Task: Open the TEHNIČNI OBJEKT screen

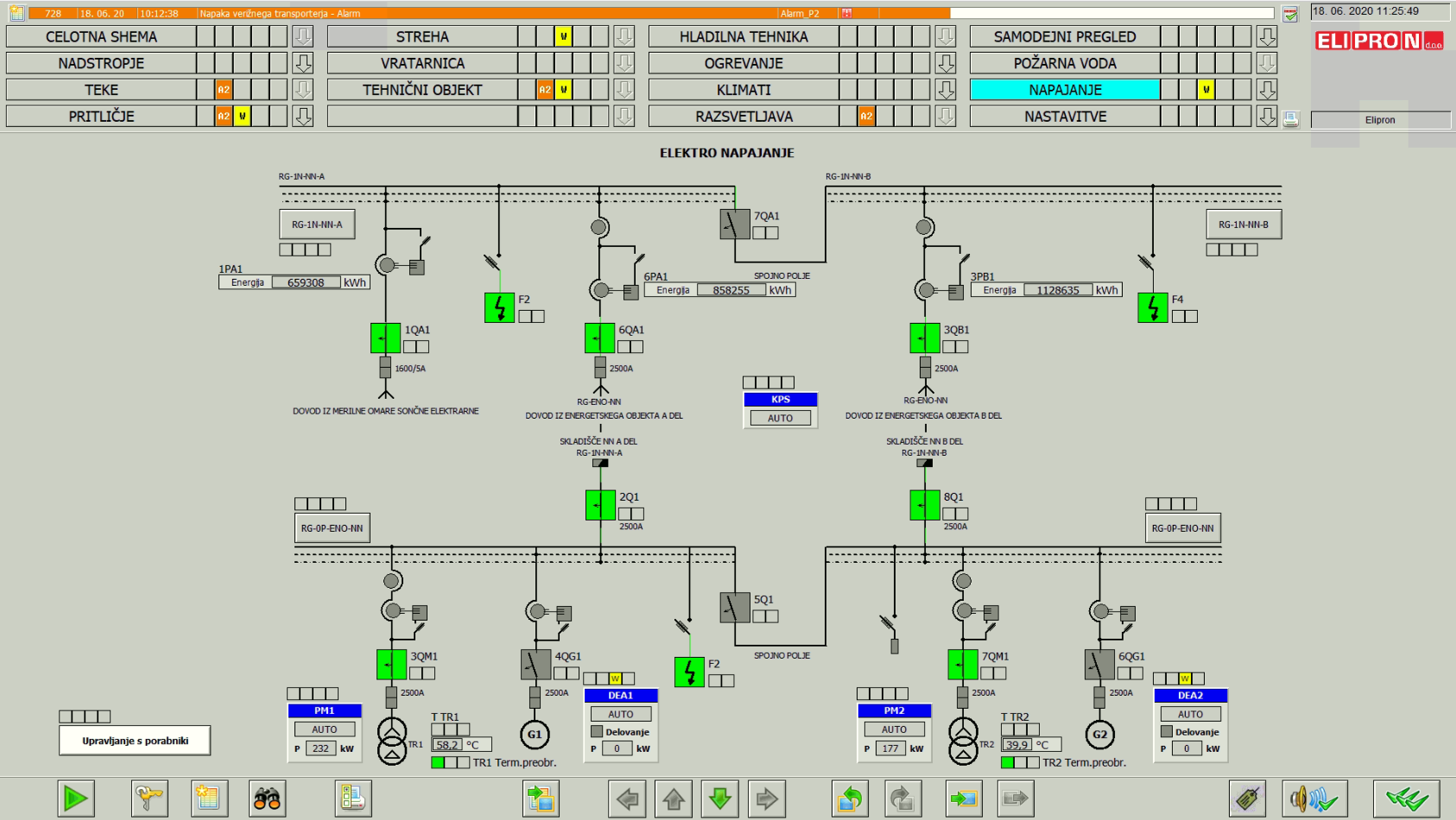Action: coord(421,90)
